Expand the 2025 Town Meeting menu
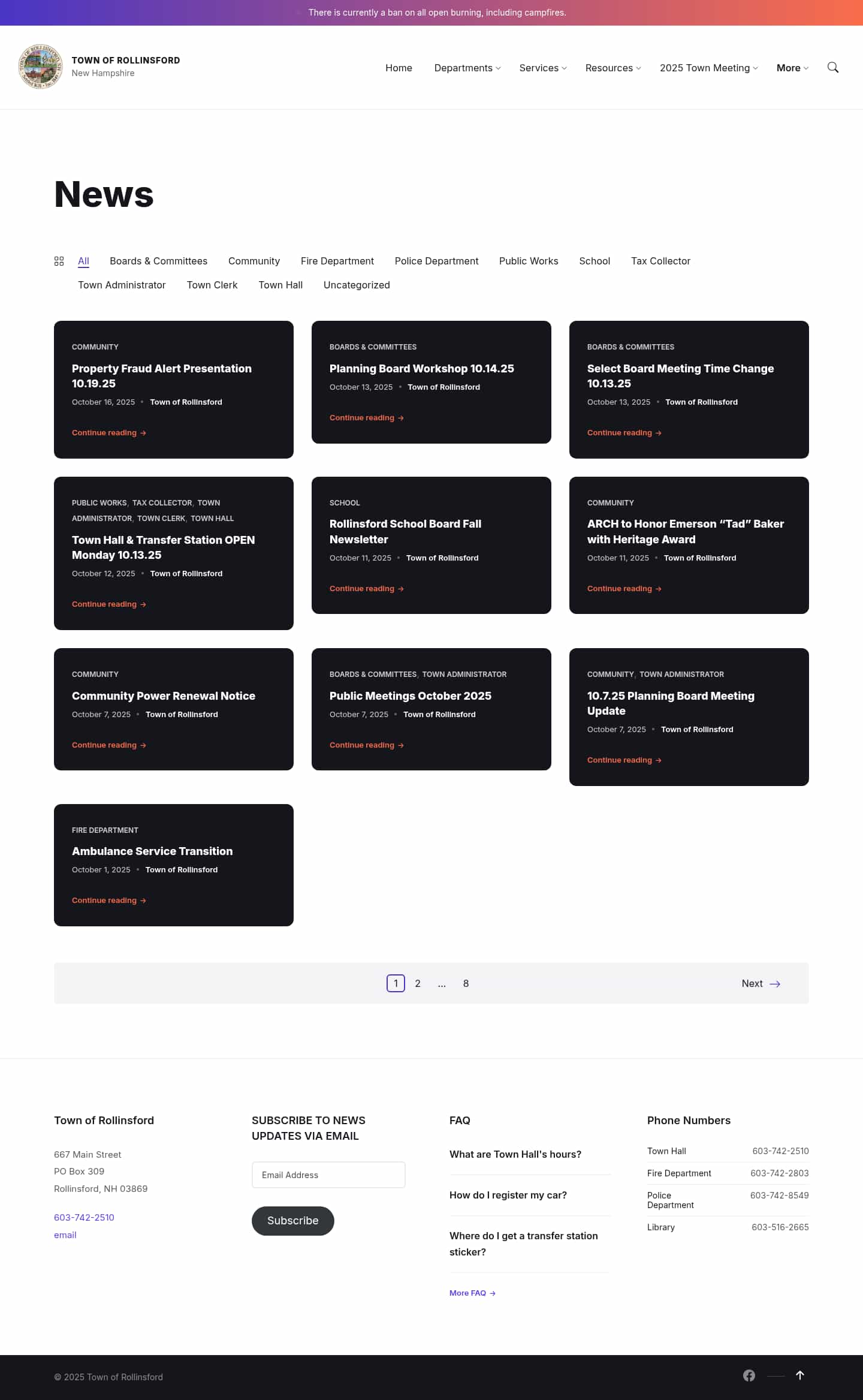 click(x=709, y=68)
